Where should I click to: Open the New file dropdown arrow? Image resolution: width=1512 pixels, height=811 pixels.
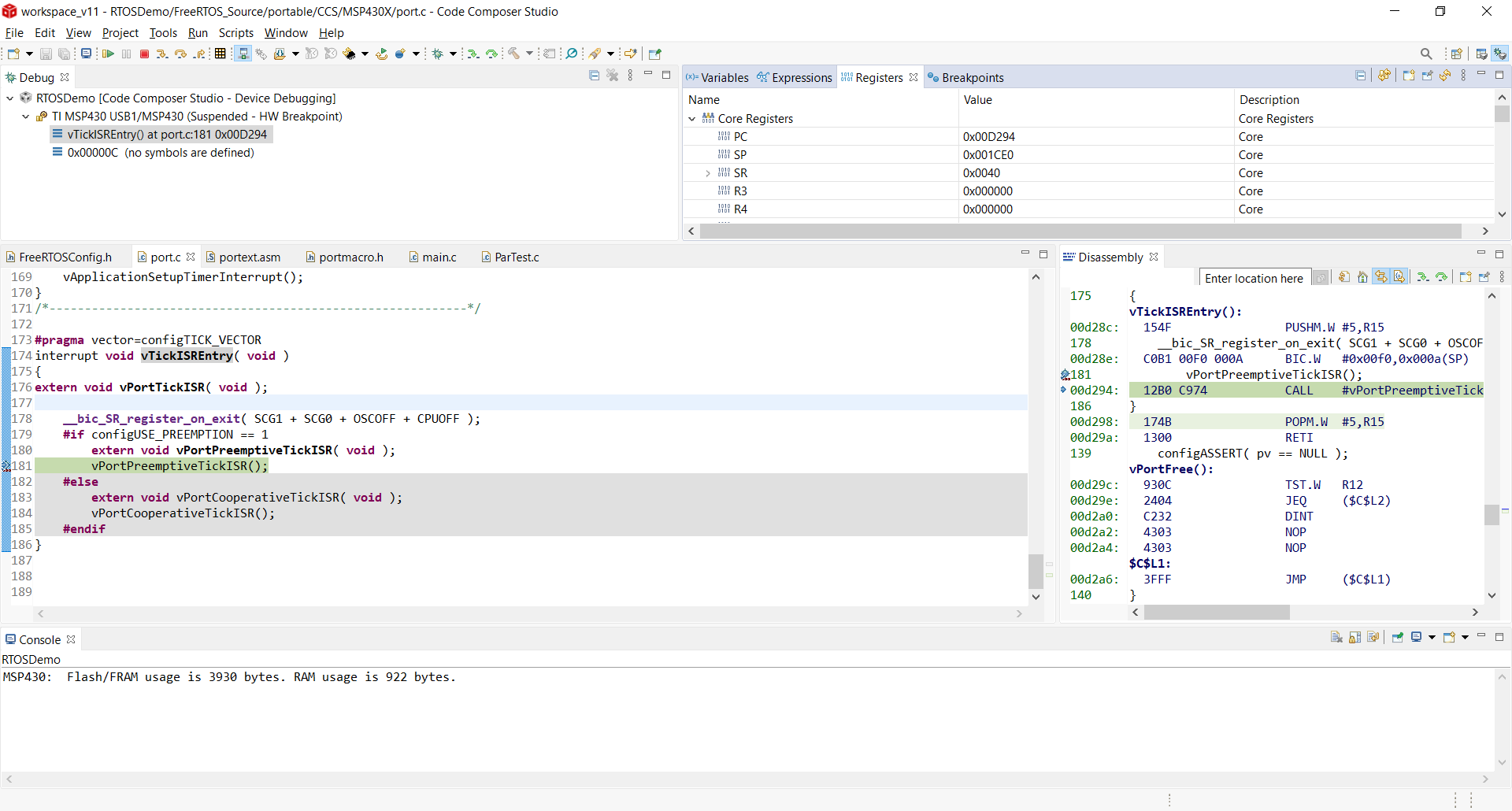pyautogui.click(x=29, y=54)
